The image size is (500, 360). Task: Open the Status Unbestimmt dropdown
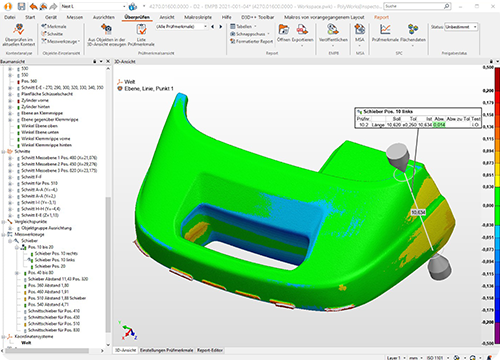(x=461, y=27)
